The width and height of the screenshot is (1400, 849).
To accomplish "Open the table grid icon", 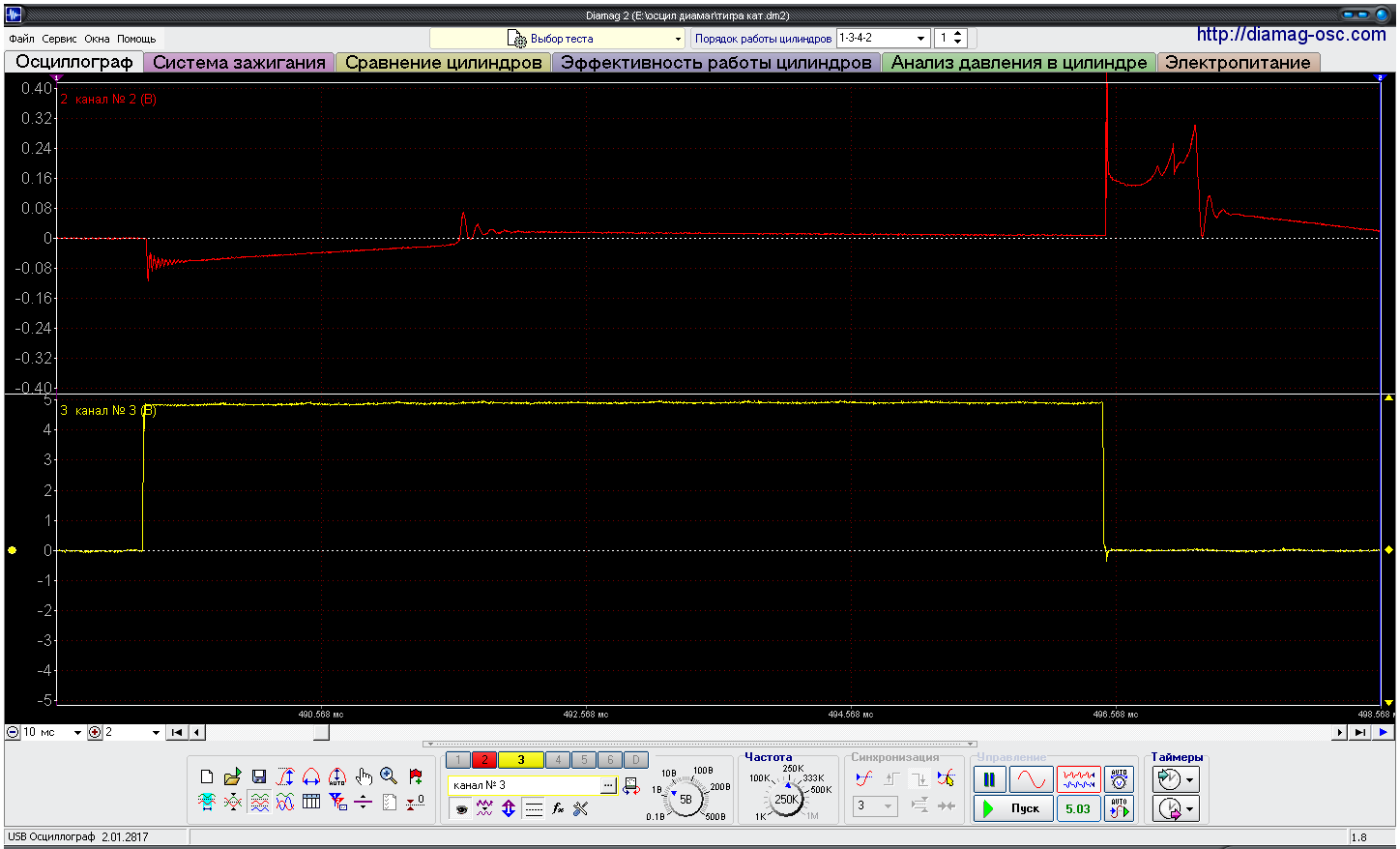I will coord(311,802).
